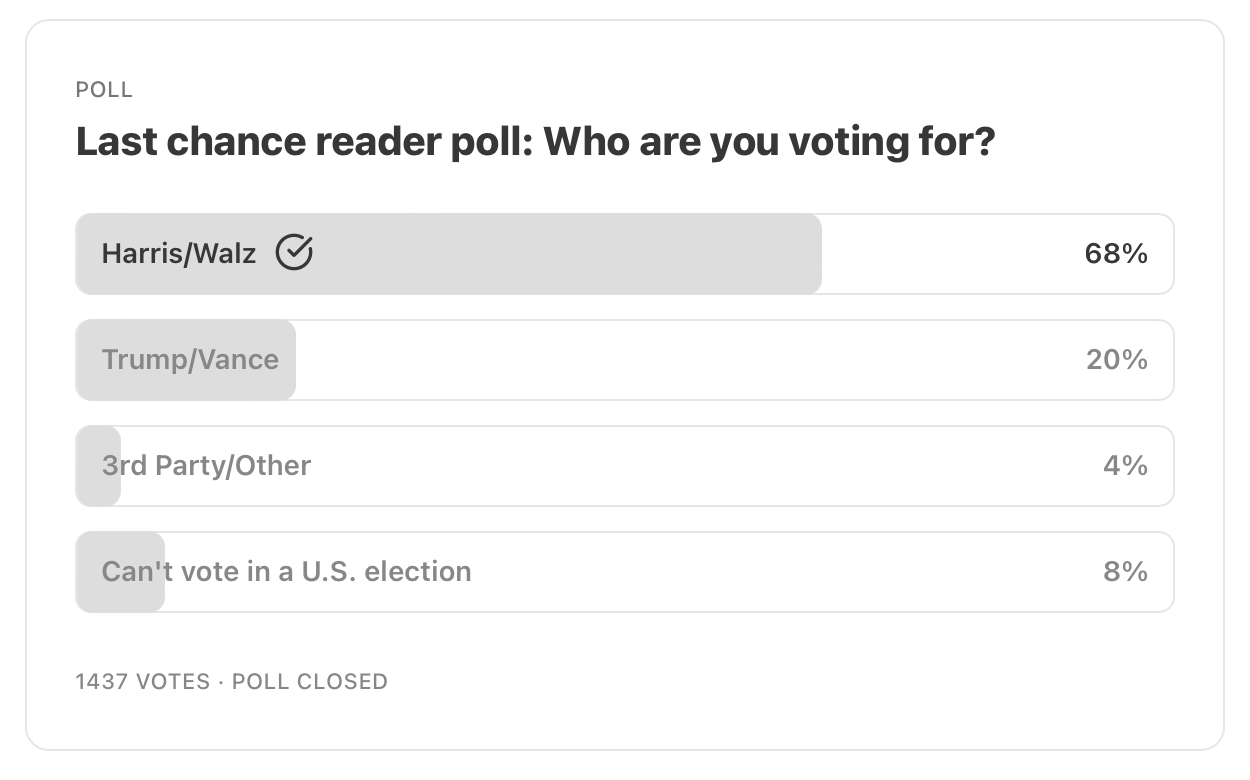Click the checkmark icon beside Harris/Walz
This screenshot has width=1250, height=780.
294,253
